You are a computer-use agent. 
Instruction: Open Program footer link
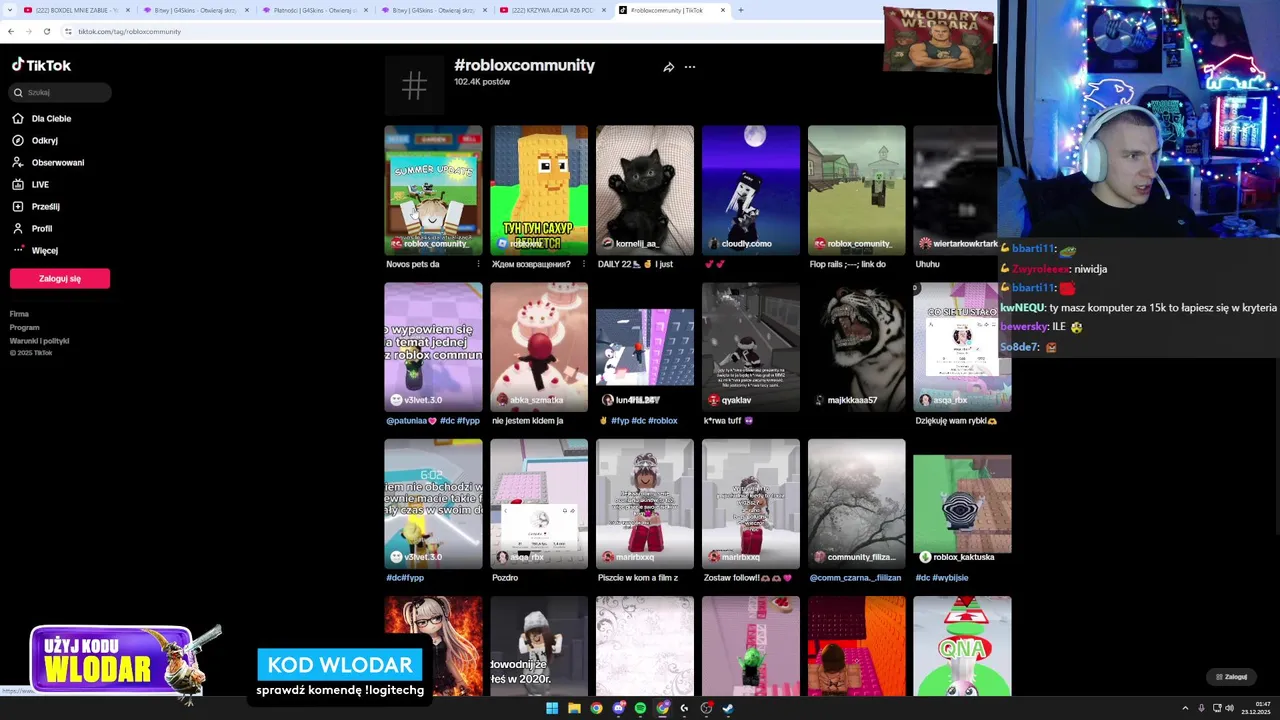[x=25, y=327]
